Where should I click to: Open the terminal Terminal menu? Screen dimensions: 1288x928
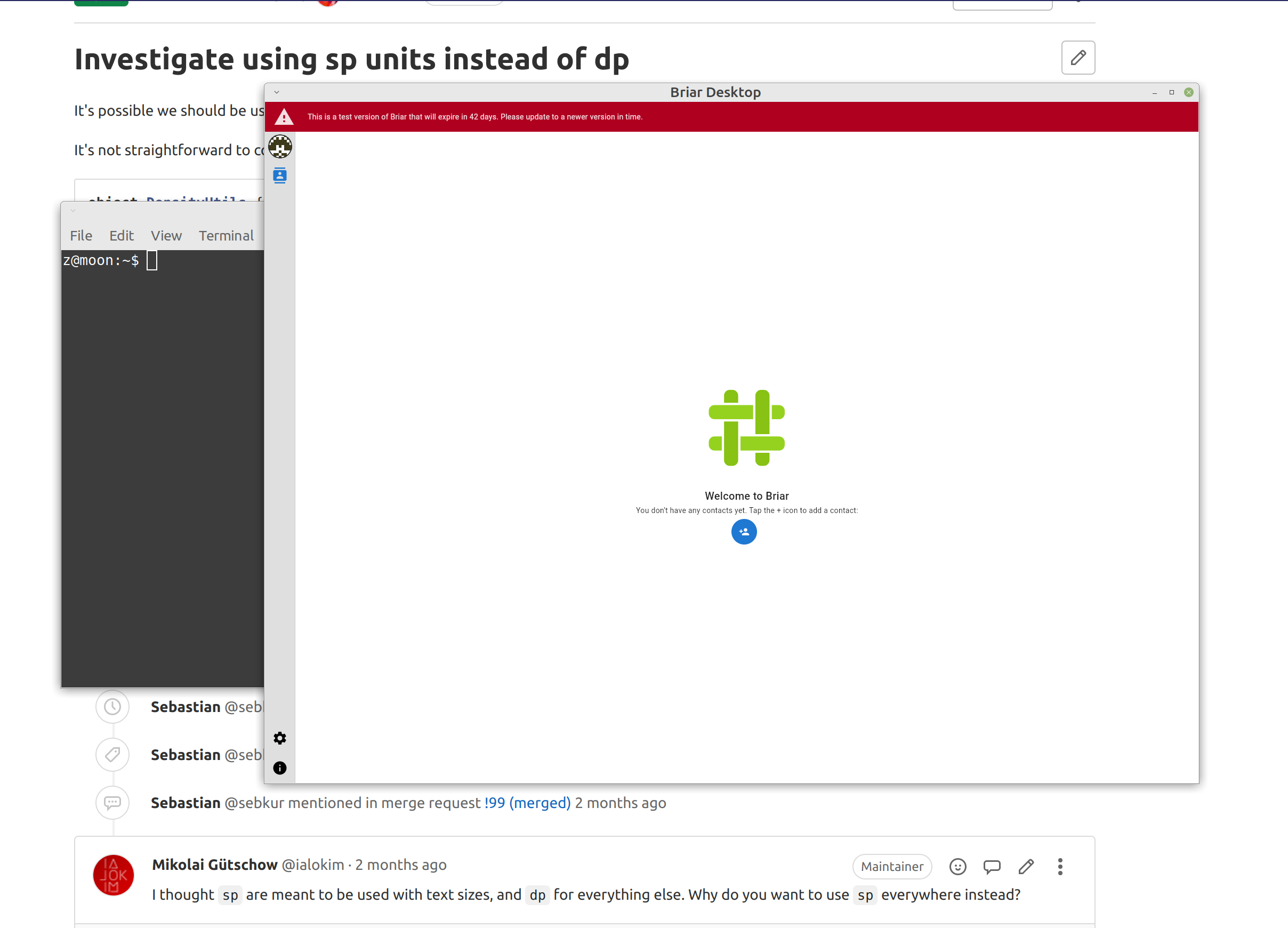pos(226,236)
